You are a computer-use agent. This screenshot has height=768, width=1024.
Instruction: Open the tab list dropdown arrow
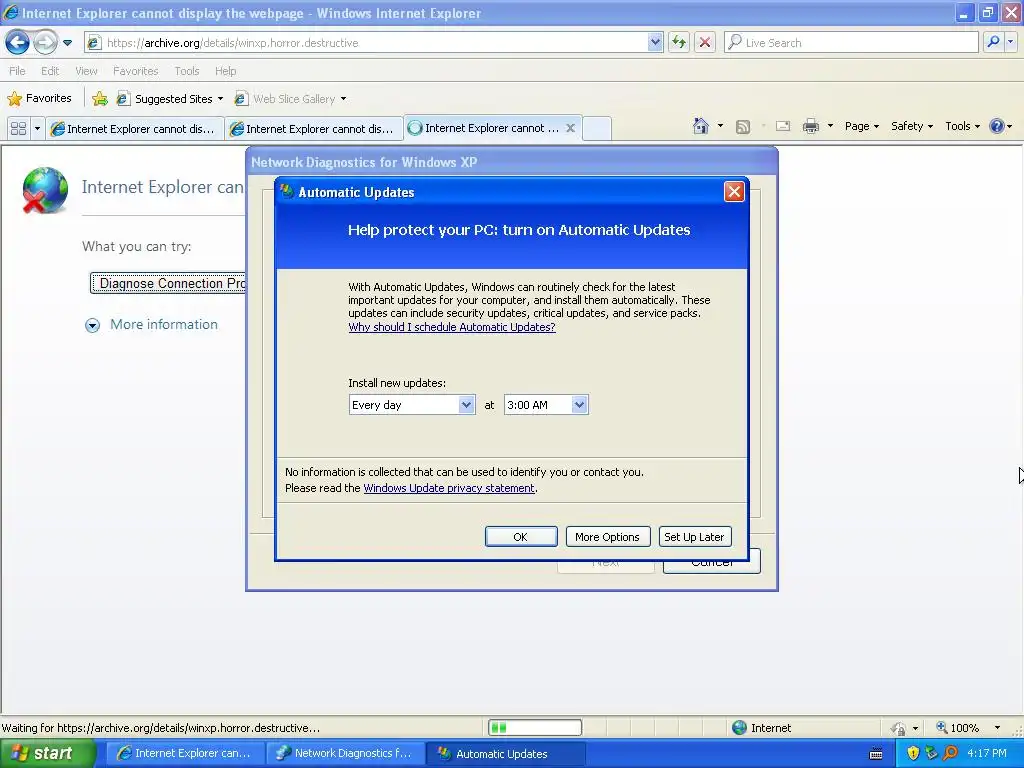point(37,128)
